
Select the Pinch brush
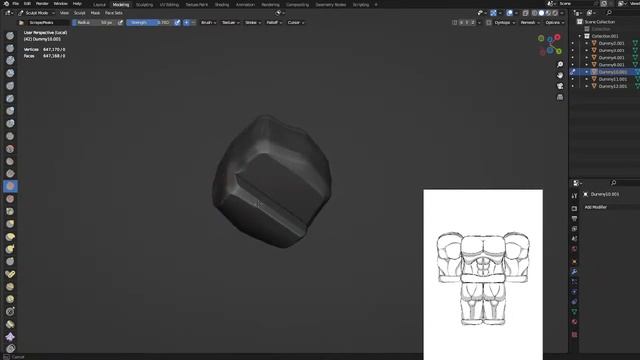point(10,211)
